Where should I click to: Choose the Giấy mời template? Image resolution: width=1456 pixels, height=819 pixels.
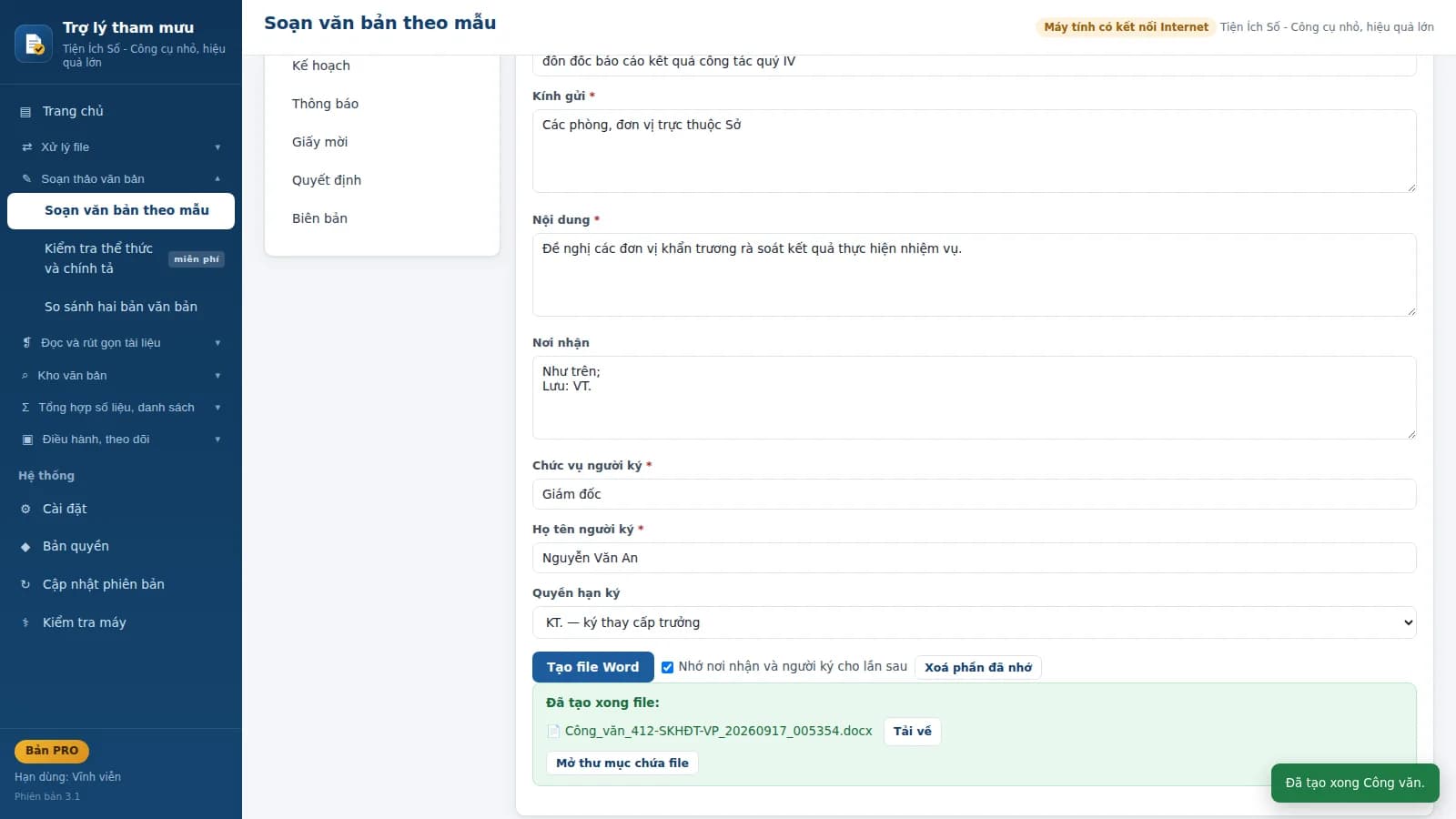click(x=319, y=142)
